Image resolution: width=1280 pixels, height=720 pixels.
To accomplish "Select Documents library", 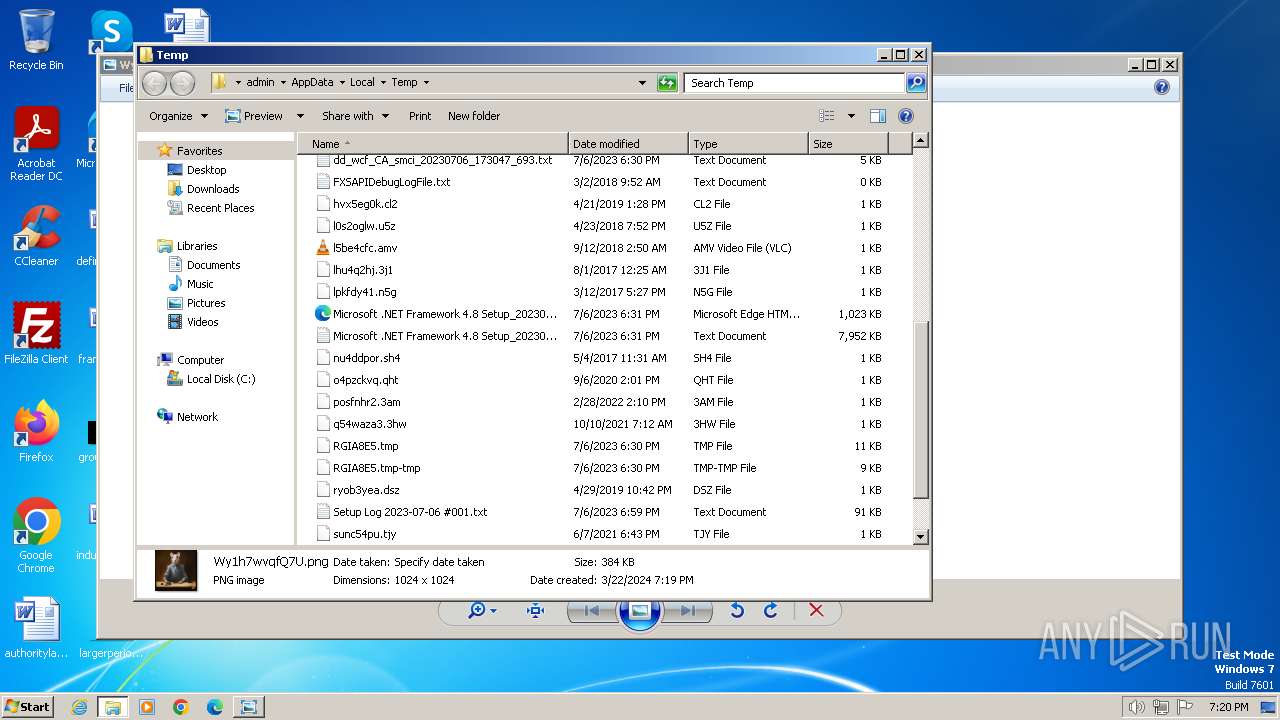I will (213, 265).
